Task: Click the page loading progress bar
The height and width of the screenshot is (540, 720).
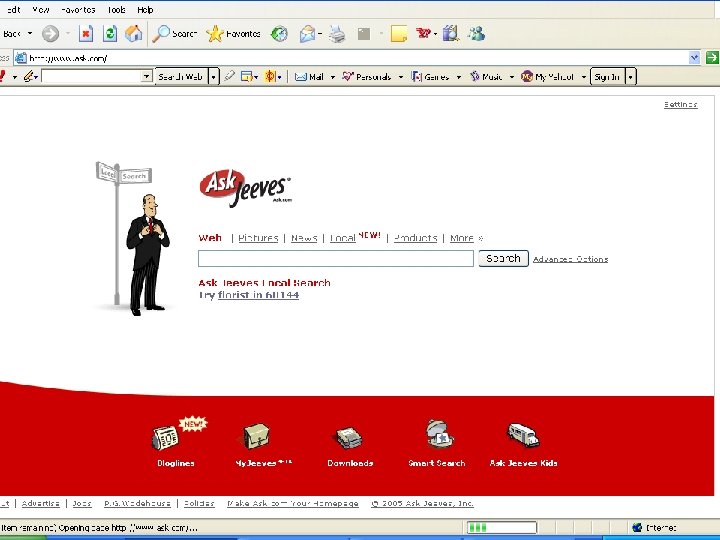Action: 501,527
